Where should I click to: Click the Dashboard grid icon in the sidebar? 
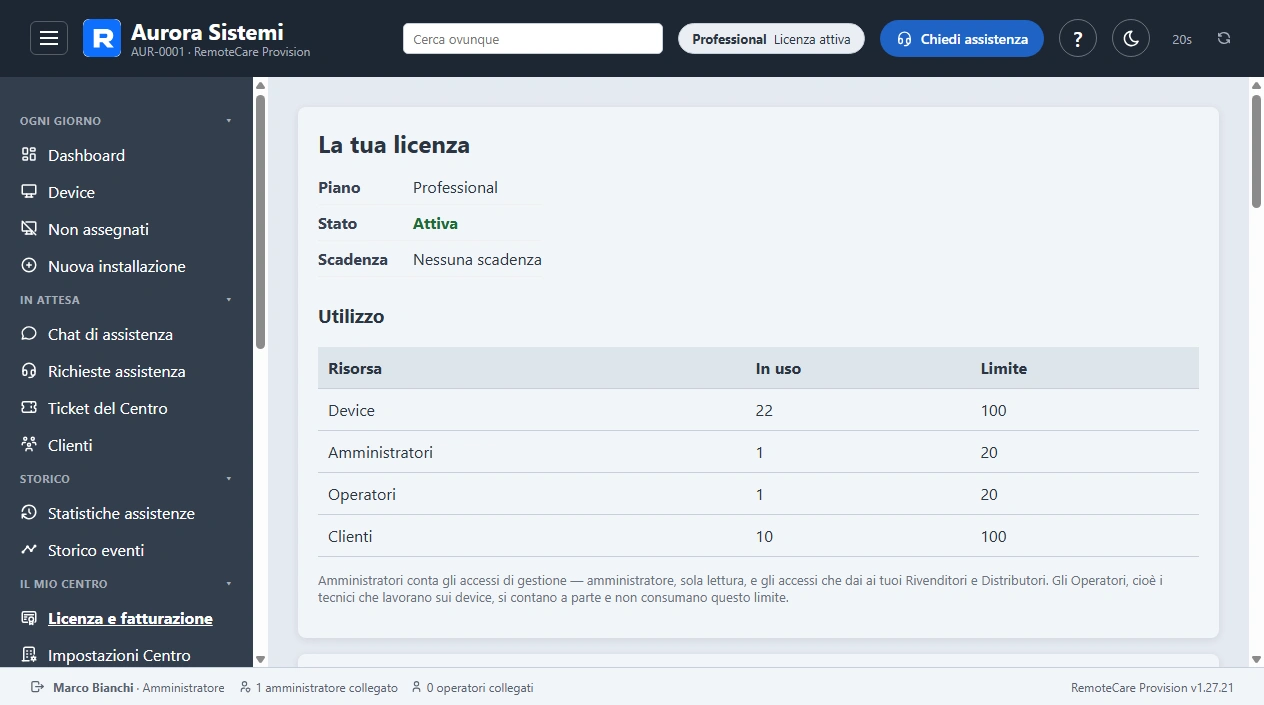(29, 155)
